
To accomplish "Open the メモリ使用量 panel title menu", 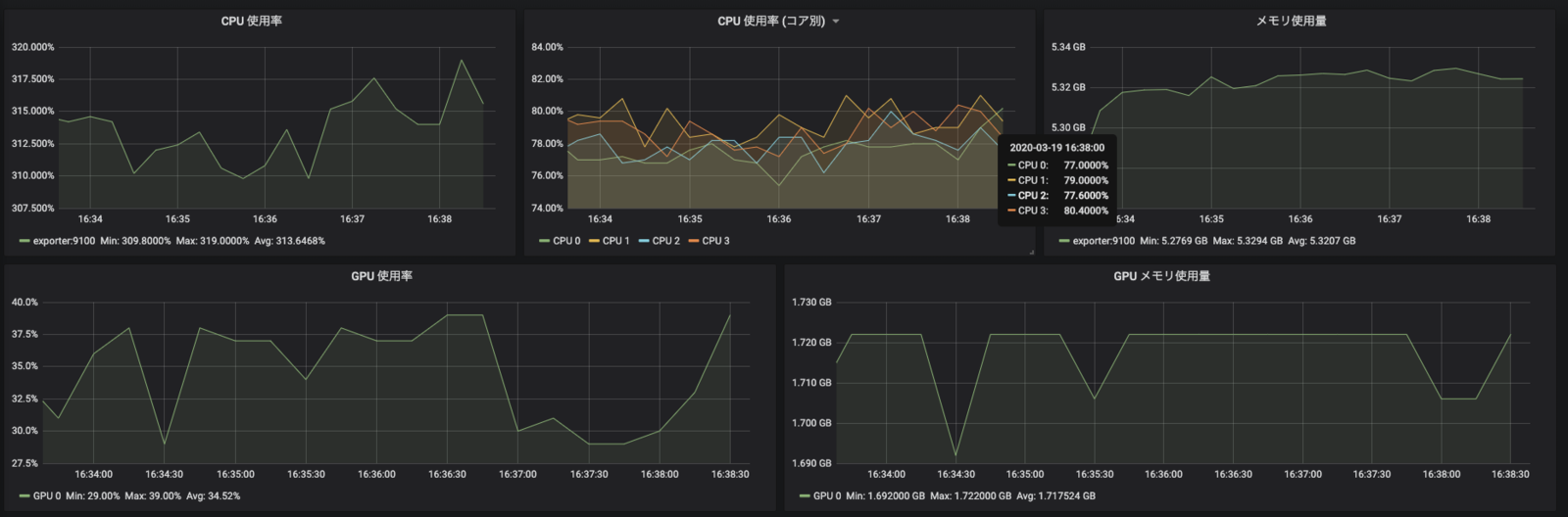I will click(1292, 21).
